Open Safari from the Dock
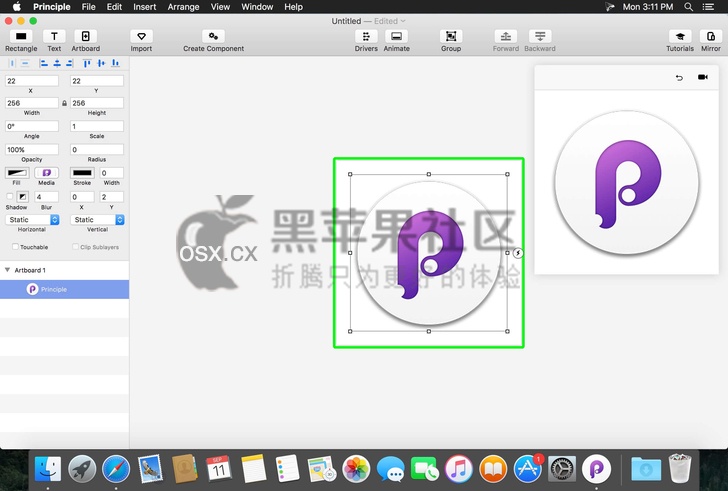 (x=116, y=469)
